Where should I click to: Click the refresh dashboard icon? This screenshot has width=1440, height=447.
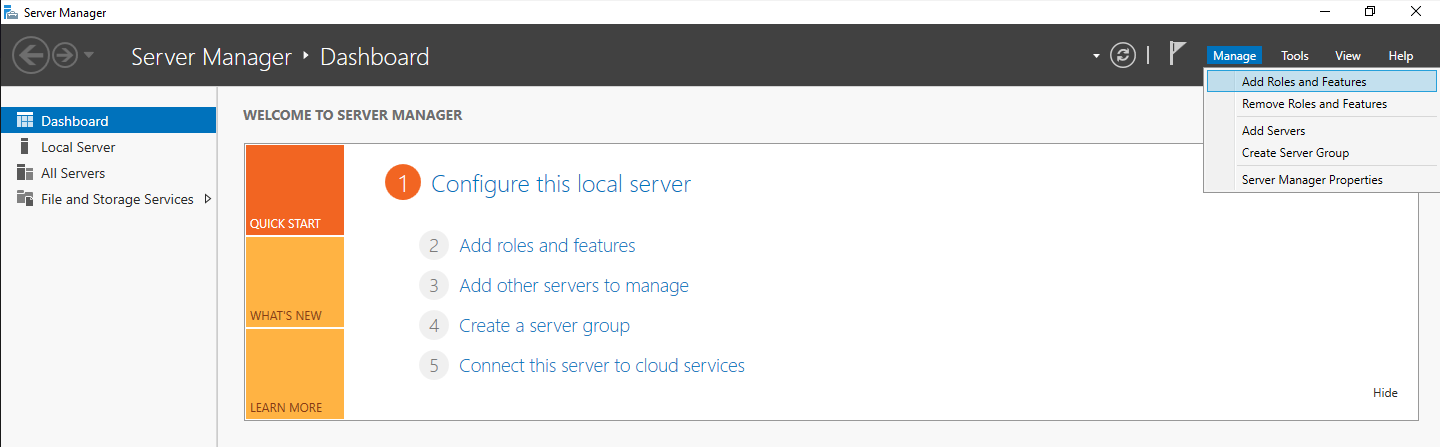pos(1123,56)
